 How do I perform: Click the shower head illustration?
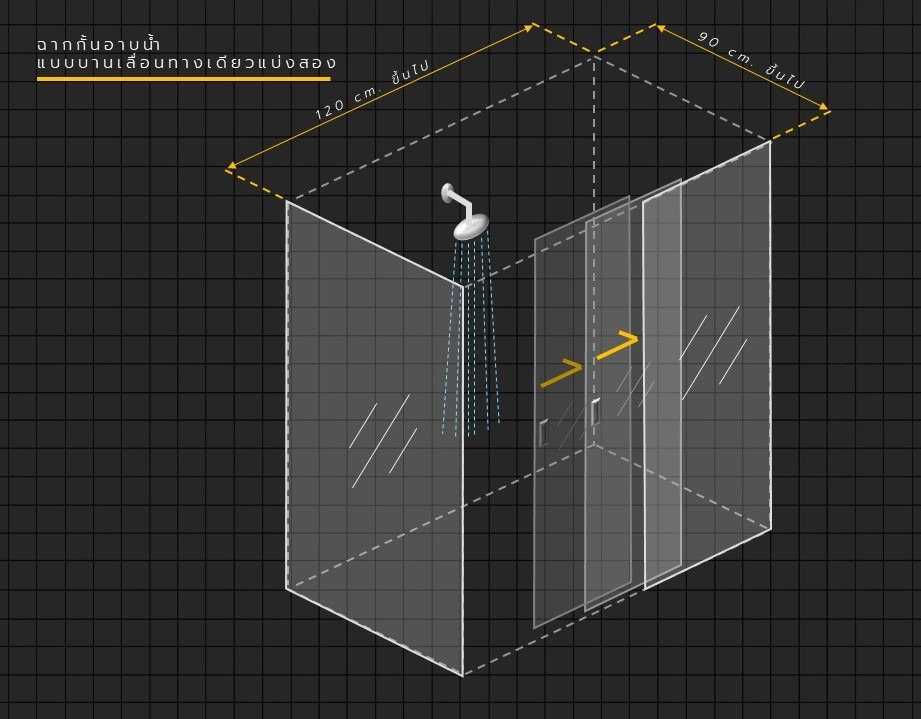(x=465, y=211)
